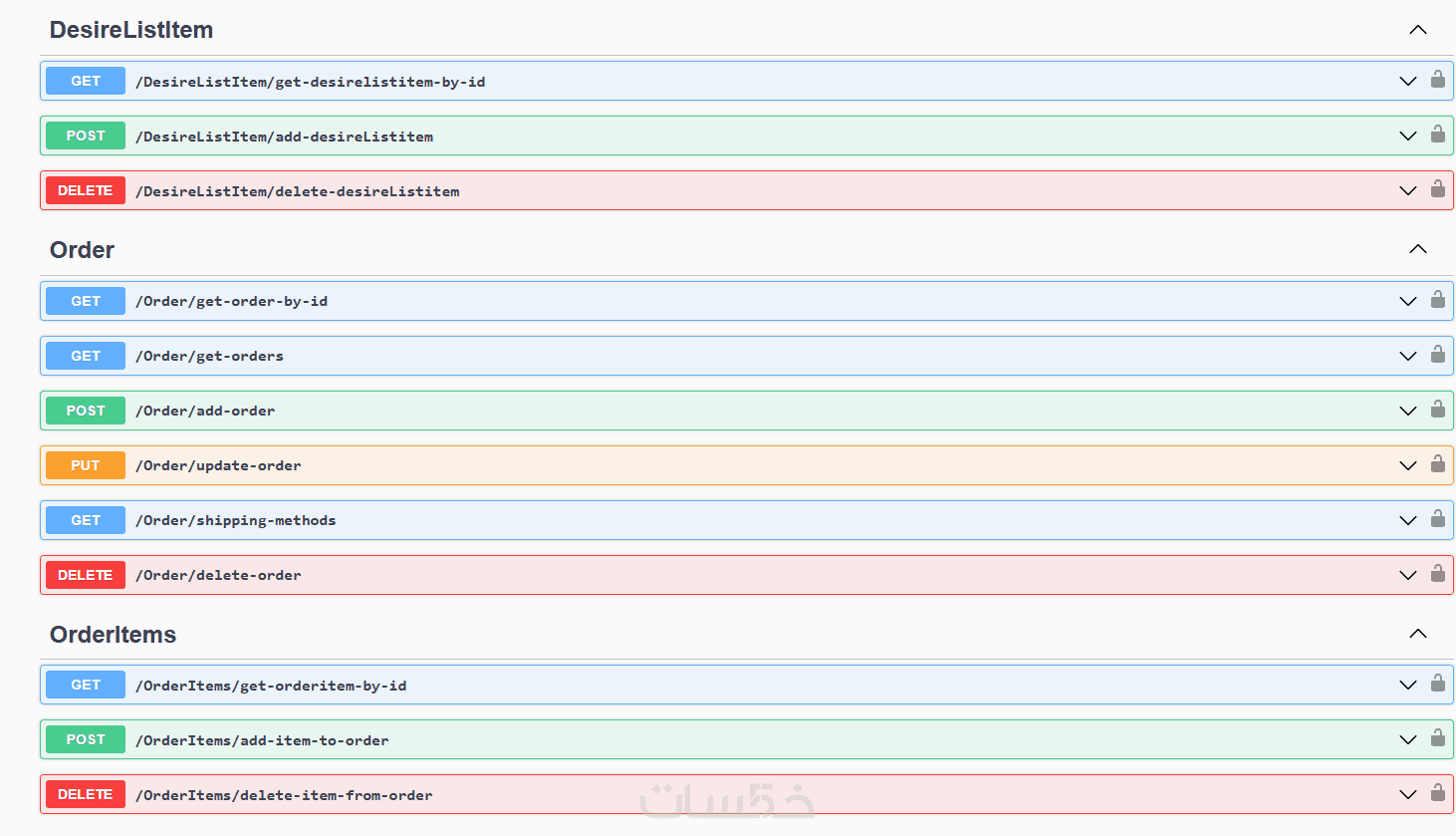Click POST badge for /Order/add-order

[x=86, y=411]
